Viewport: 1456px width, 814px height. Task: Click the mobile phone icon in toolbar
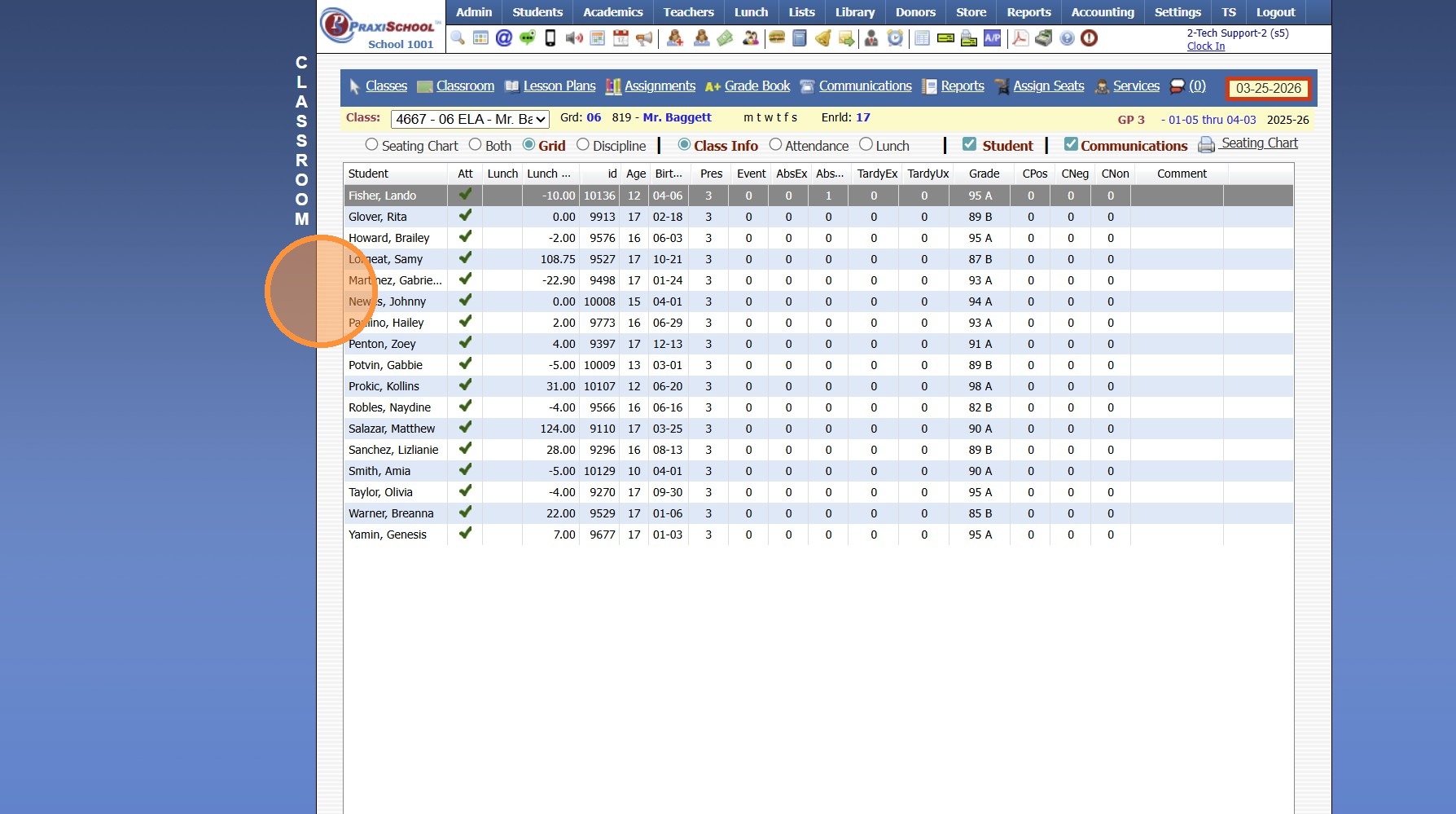[550, 38]
